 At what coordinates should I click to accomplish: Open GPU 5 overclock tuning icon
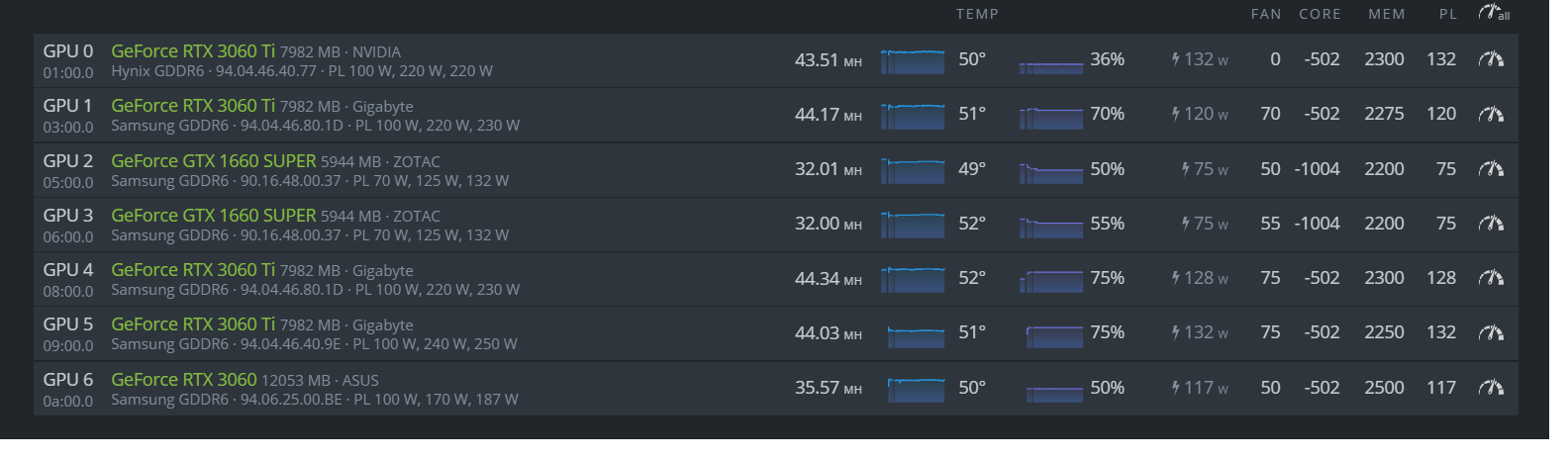[1491, 332]
